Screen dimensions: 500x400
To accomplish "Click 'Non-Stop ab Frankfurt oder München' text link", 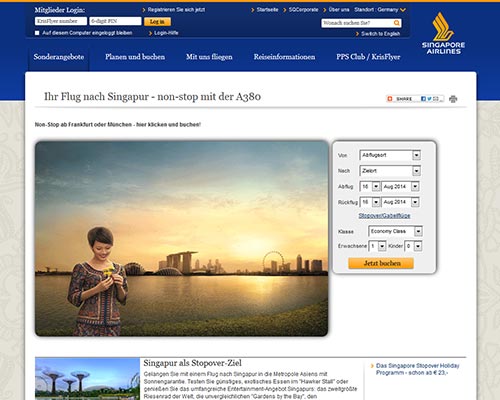I will click(118, 125).
